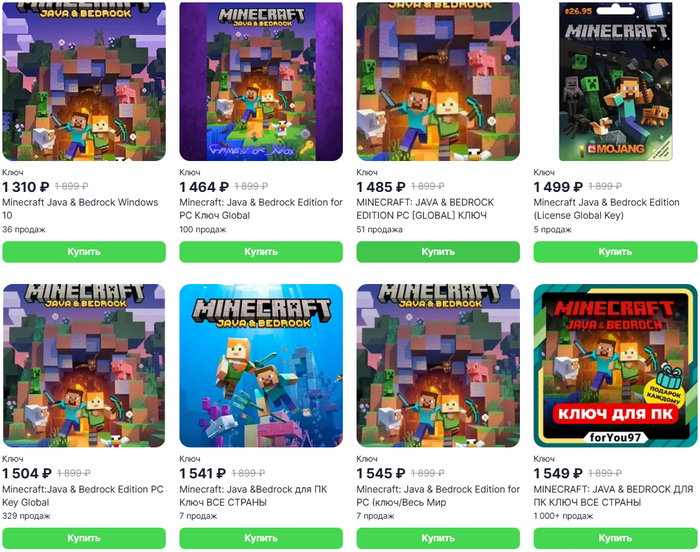Screen dimensions: 700x552
Task: Buy the 1 504 ₽ Key Global listing
Action: 84,538
